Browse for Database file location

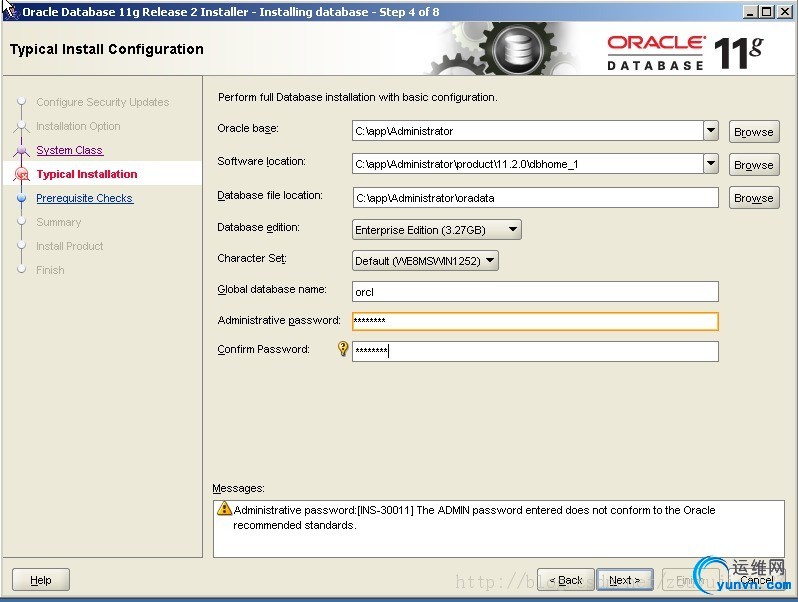[754, 198]
